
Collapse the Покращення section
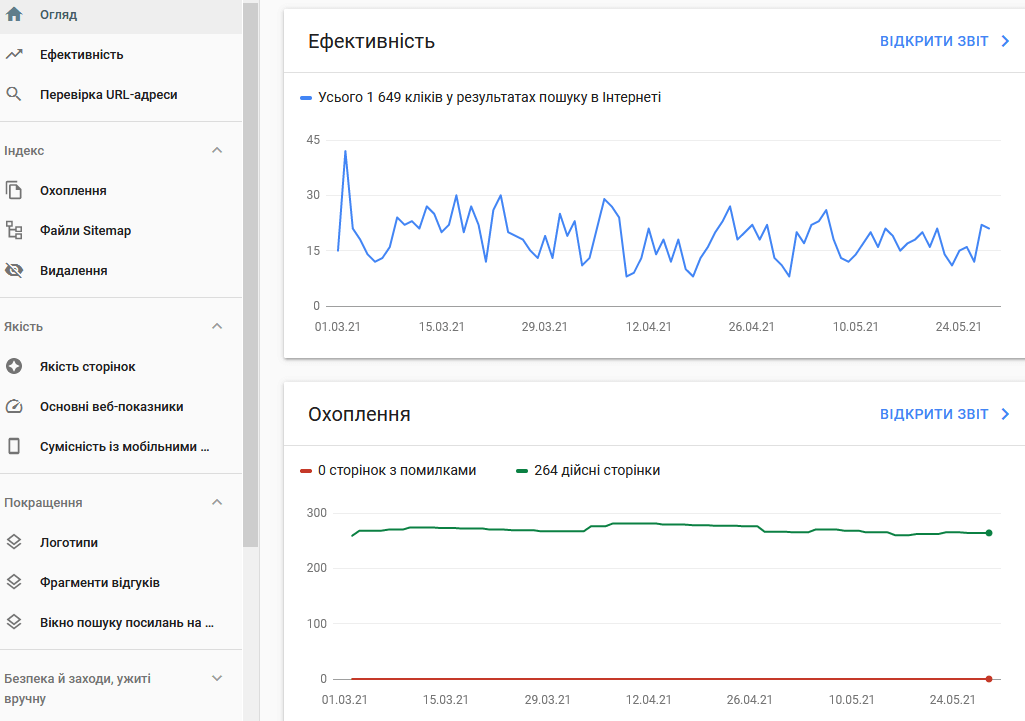pos(217,503)
